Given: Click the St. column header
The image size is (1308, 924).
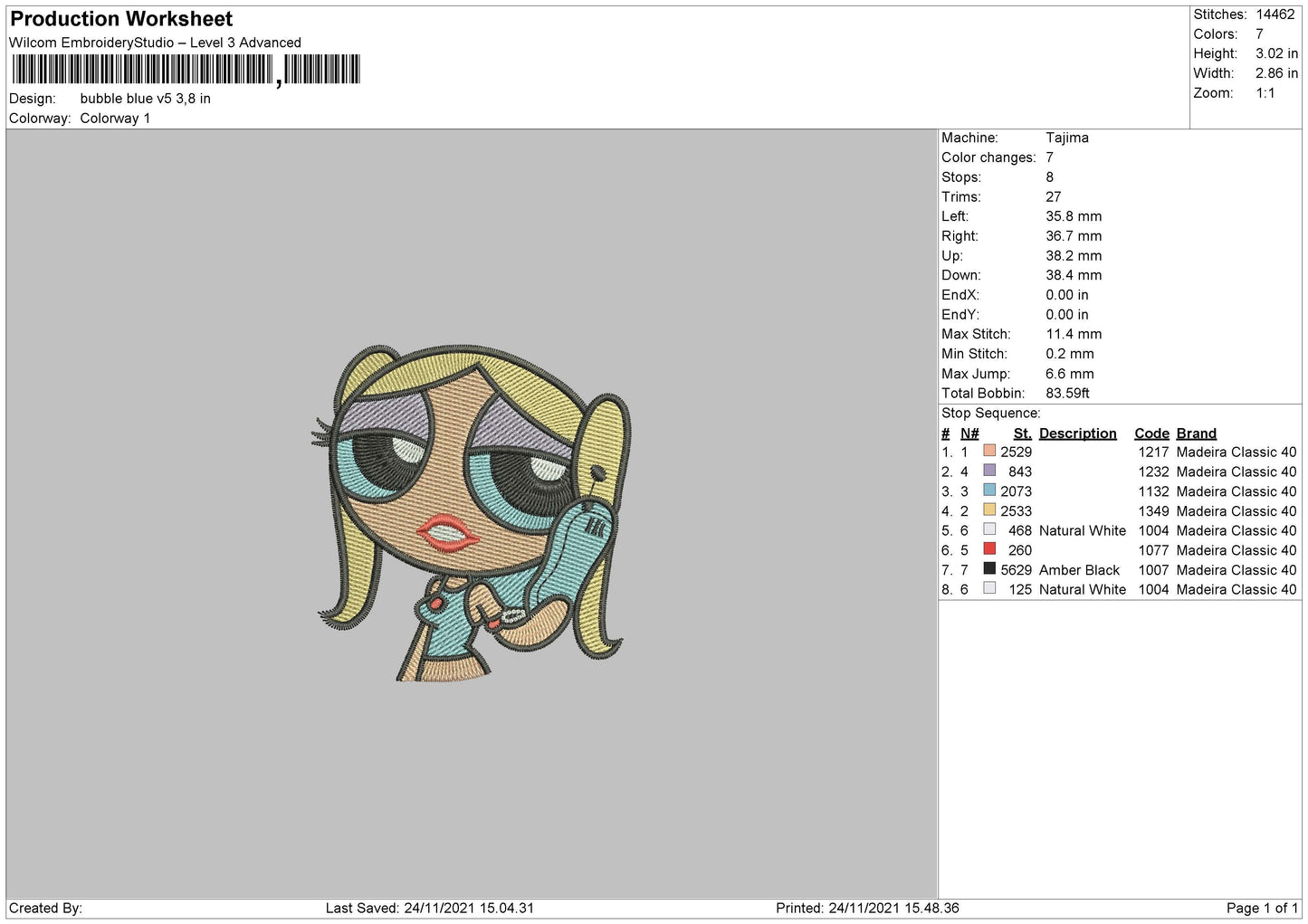Looking at the screenshot, I should pyautogui.click(x=1023, y=433).
